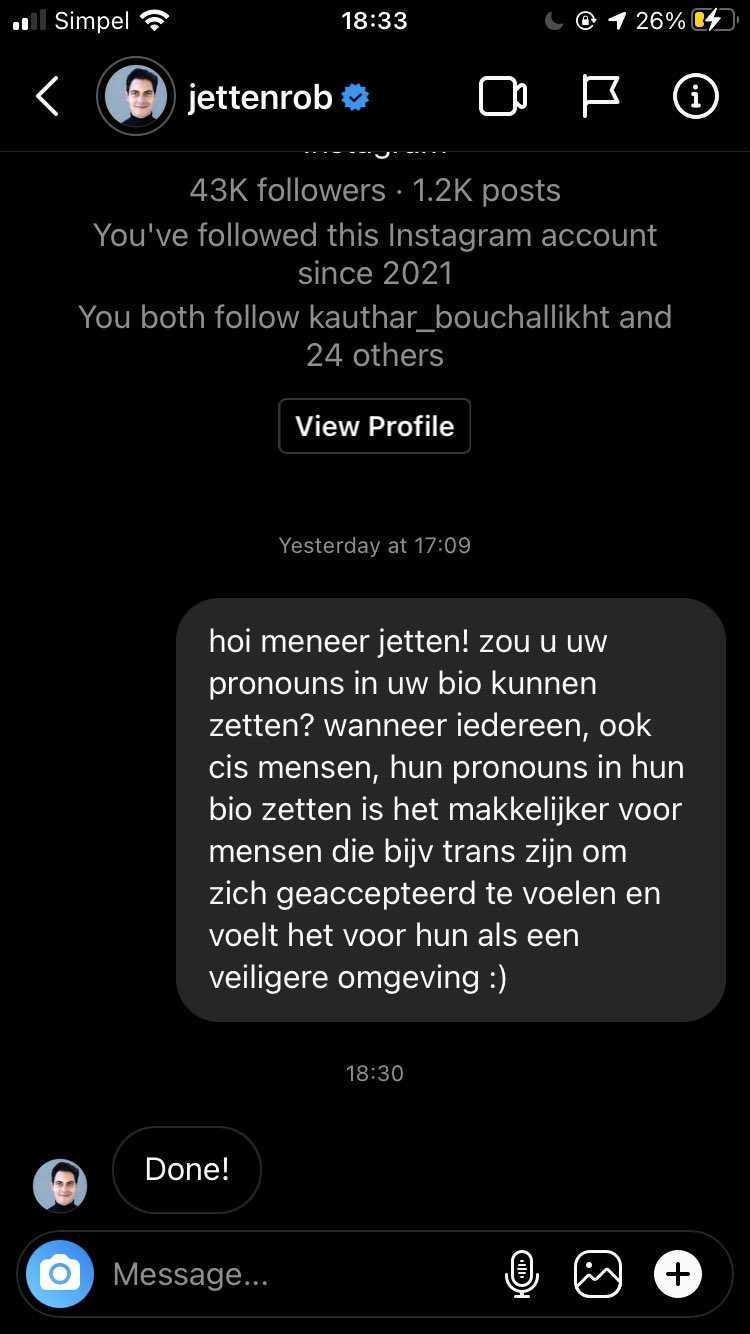Tap the 43K followers · 1.2K posts text

point(375,190)
